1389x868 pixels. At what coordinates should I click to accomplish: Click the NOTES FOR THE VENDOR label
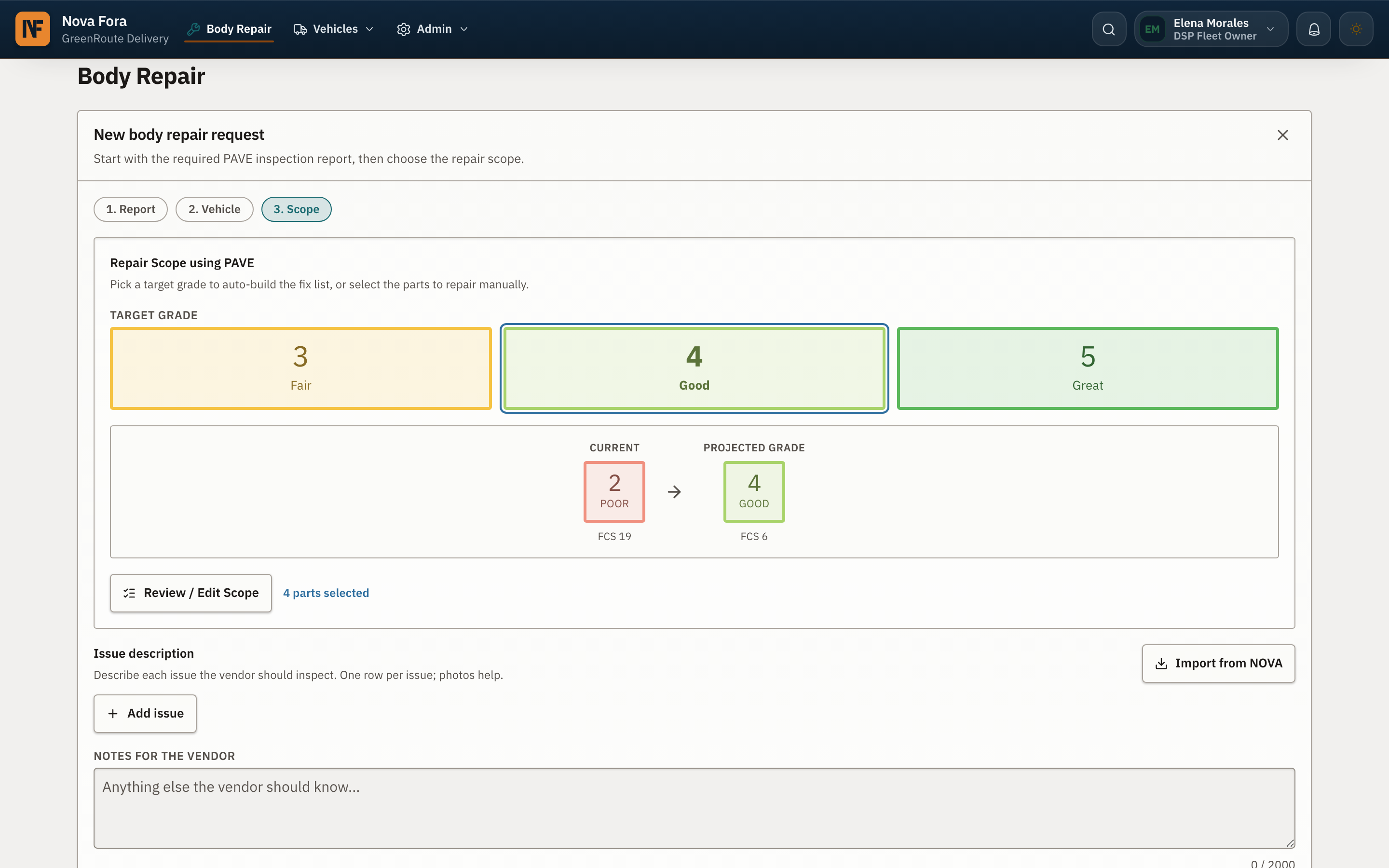[x=164, y=756]
